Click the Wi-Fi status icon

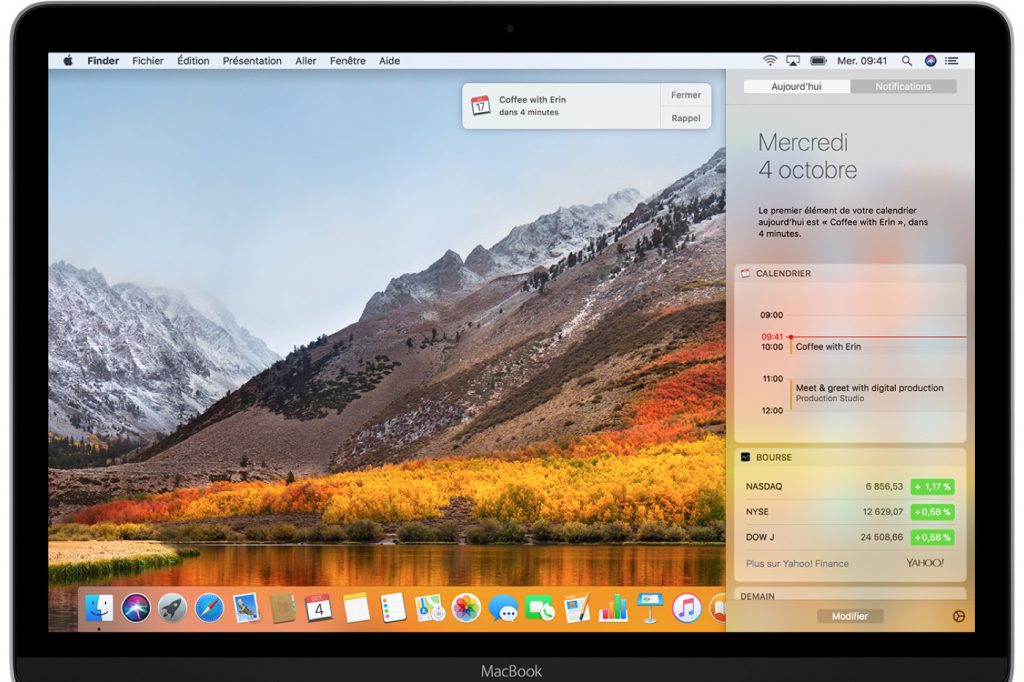[770, 61]
